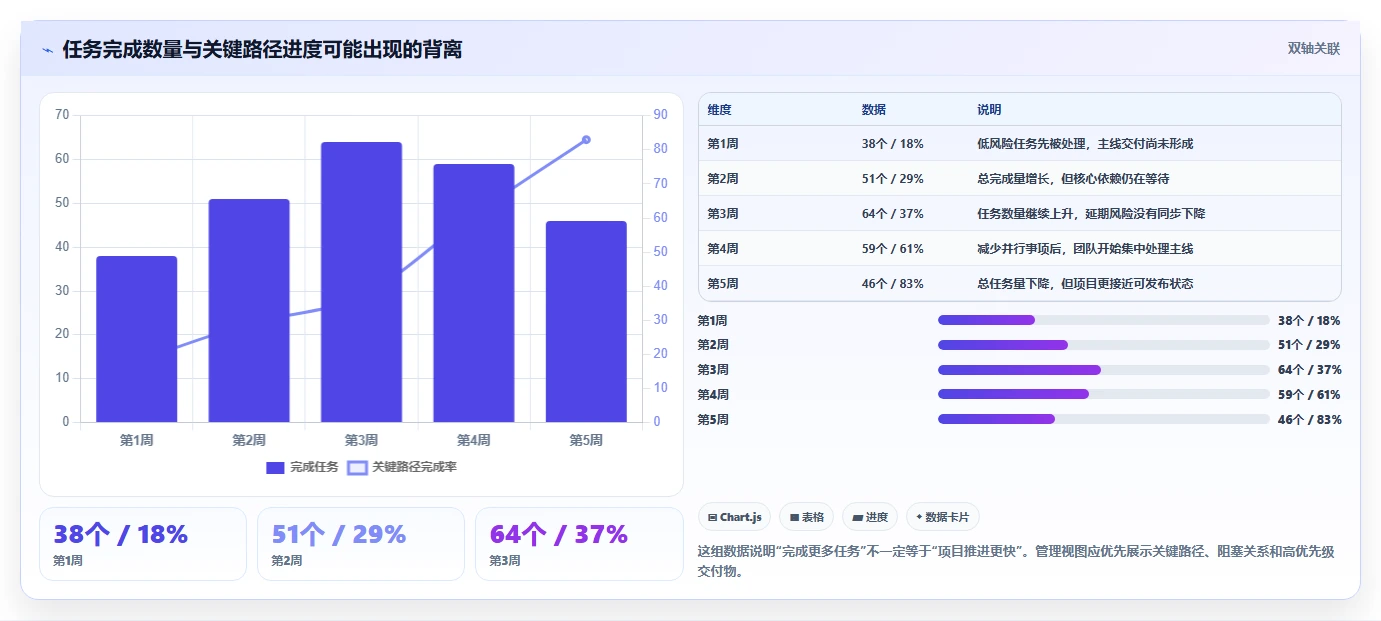Click the note 减少并行事项后，团队开始集中处理主线
1381x621 pixels.
click(x=1085, y=249)
